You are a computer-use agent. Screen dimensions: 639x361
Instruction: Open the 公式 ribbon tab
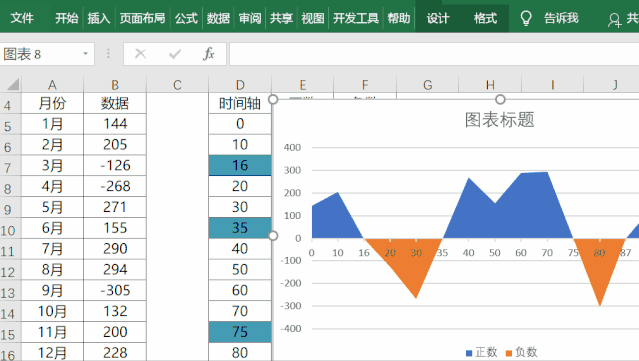point(186,18)
